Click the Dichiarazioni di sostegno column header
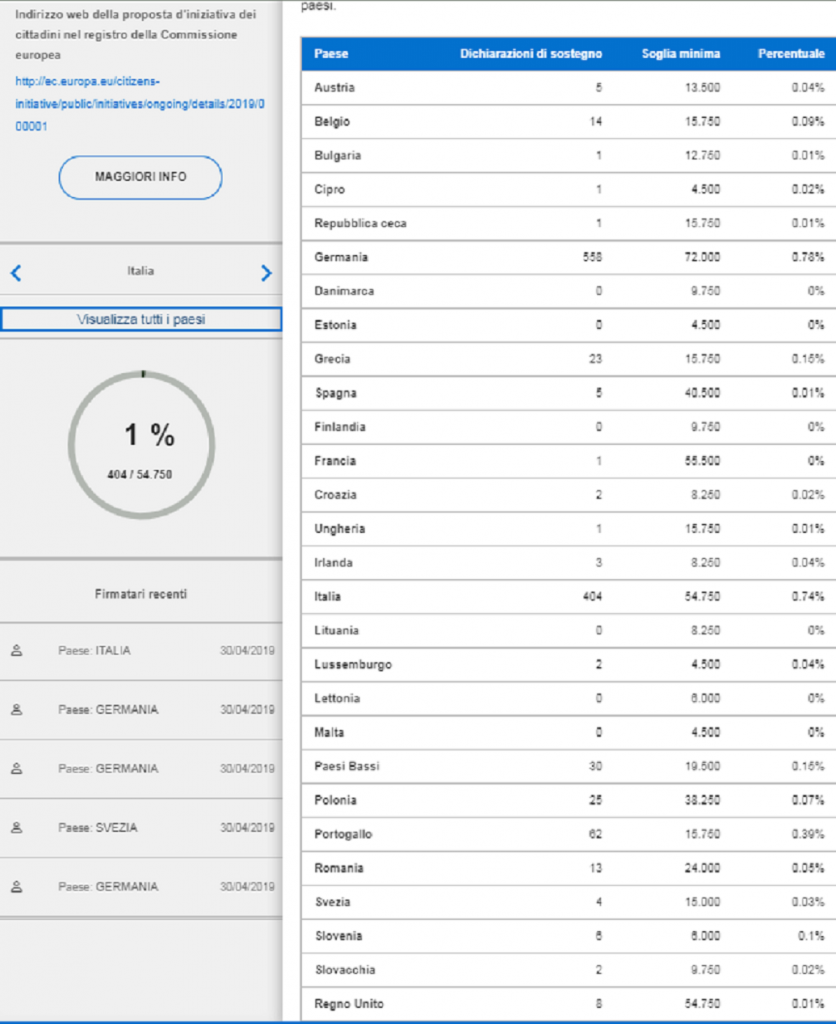836x1024 pixels. pyautogui.click(x=531, y=54)
